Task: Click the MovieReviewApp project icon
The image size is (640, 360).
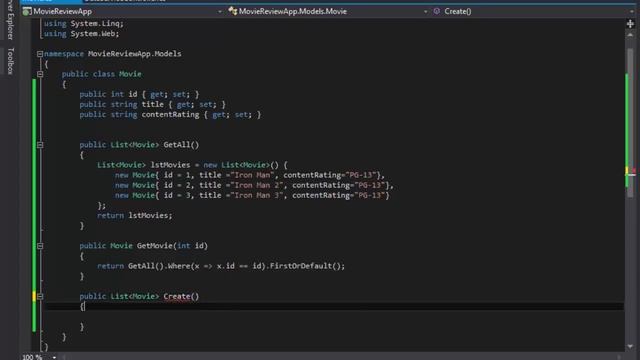Action: pos(27,11)
